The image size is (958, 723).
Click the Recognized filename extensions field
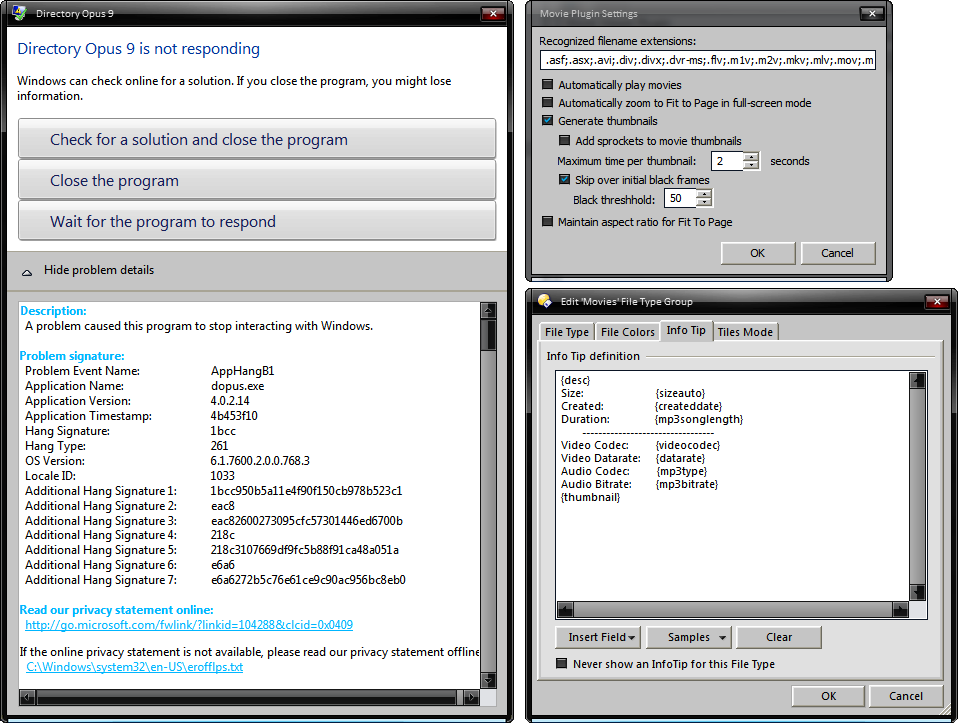(x=708, y=60)
